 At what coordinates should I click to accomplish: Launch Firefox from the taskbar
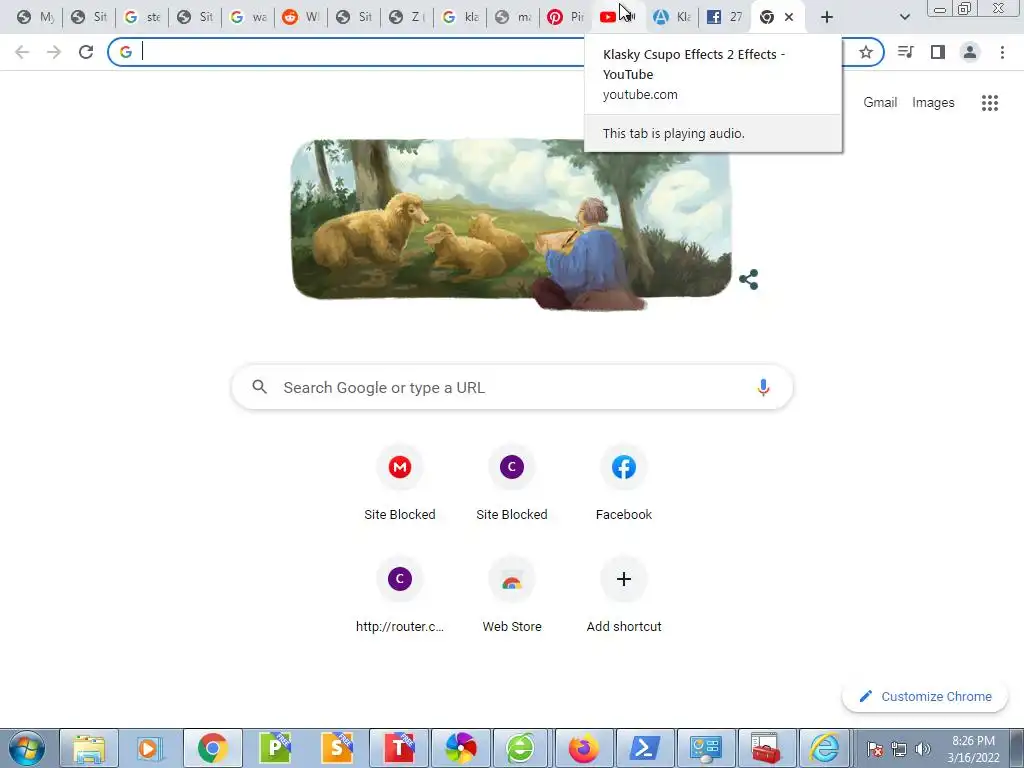[x=583, y=748]
